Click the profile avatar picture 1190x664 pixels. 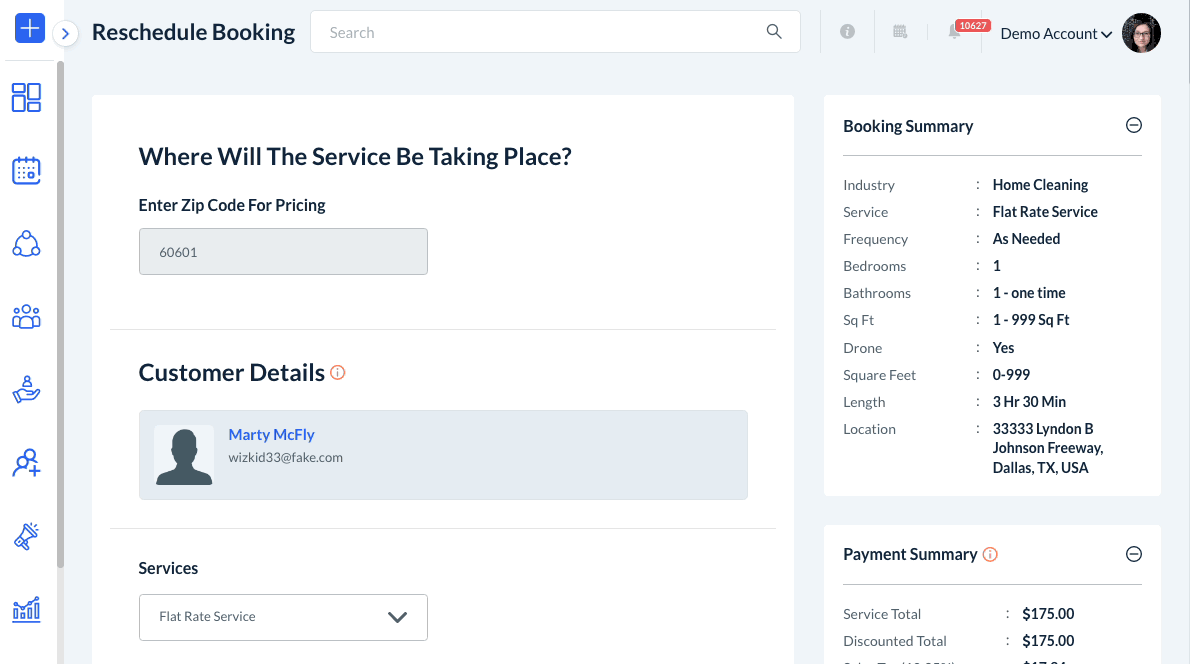(x=1141, y=33)
